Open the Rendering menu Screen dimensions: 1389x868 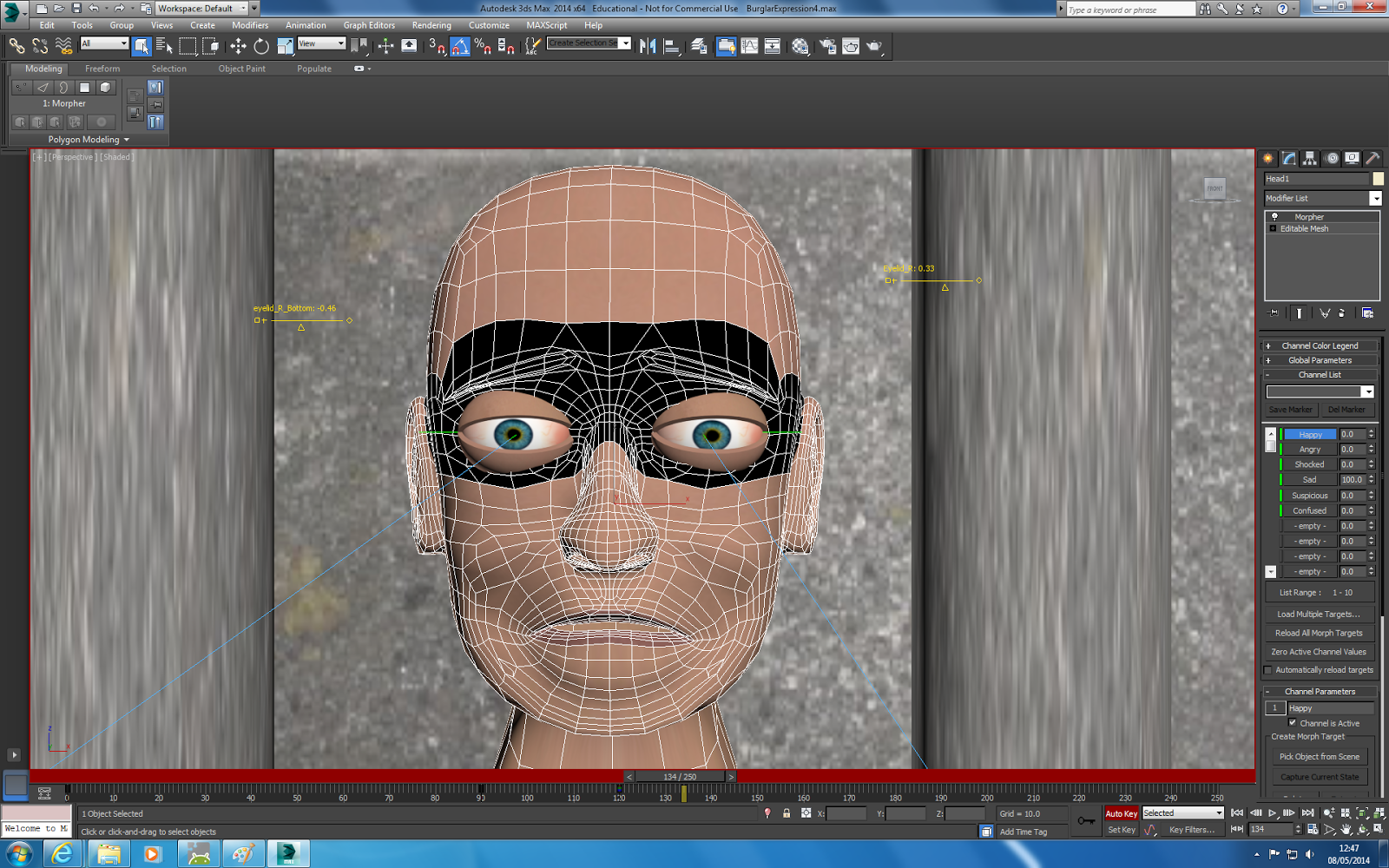(431, 25)
